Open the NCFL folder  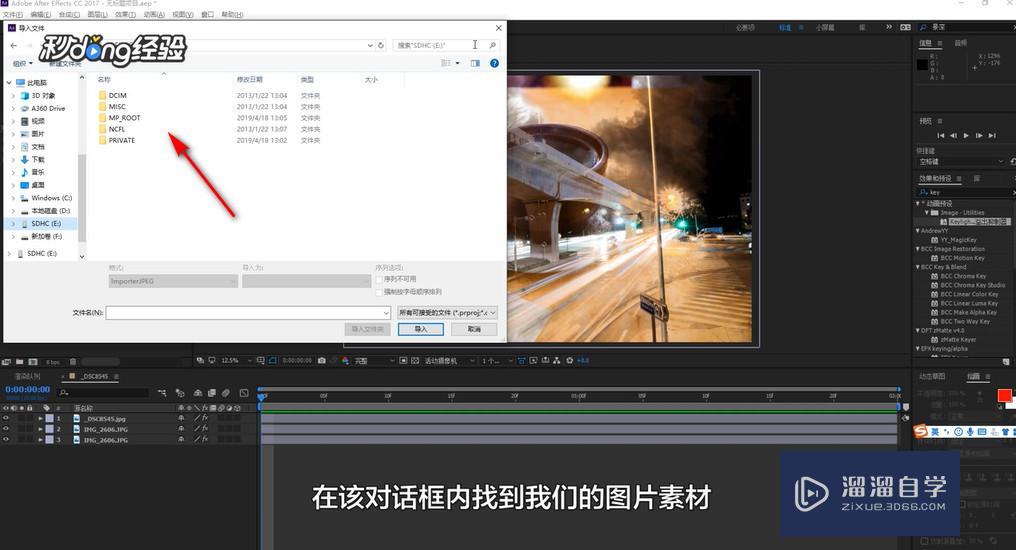(x=117, y=129)
